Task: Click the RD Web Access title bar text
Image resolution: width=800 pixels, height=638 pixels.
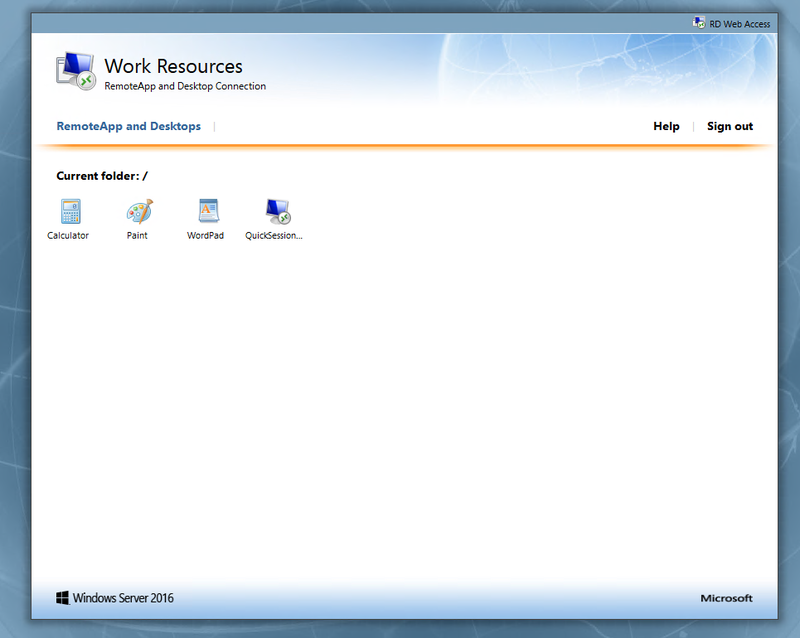Action: pos(740,24)
